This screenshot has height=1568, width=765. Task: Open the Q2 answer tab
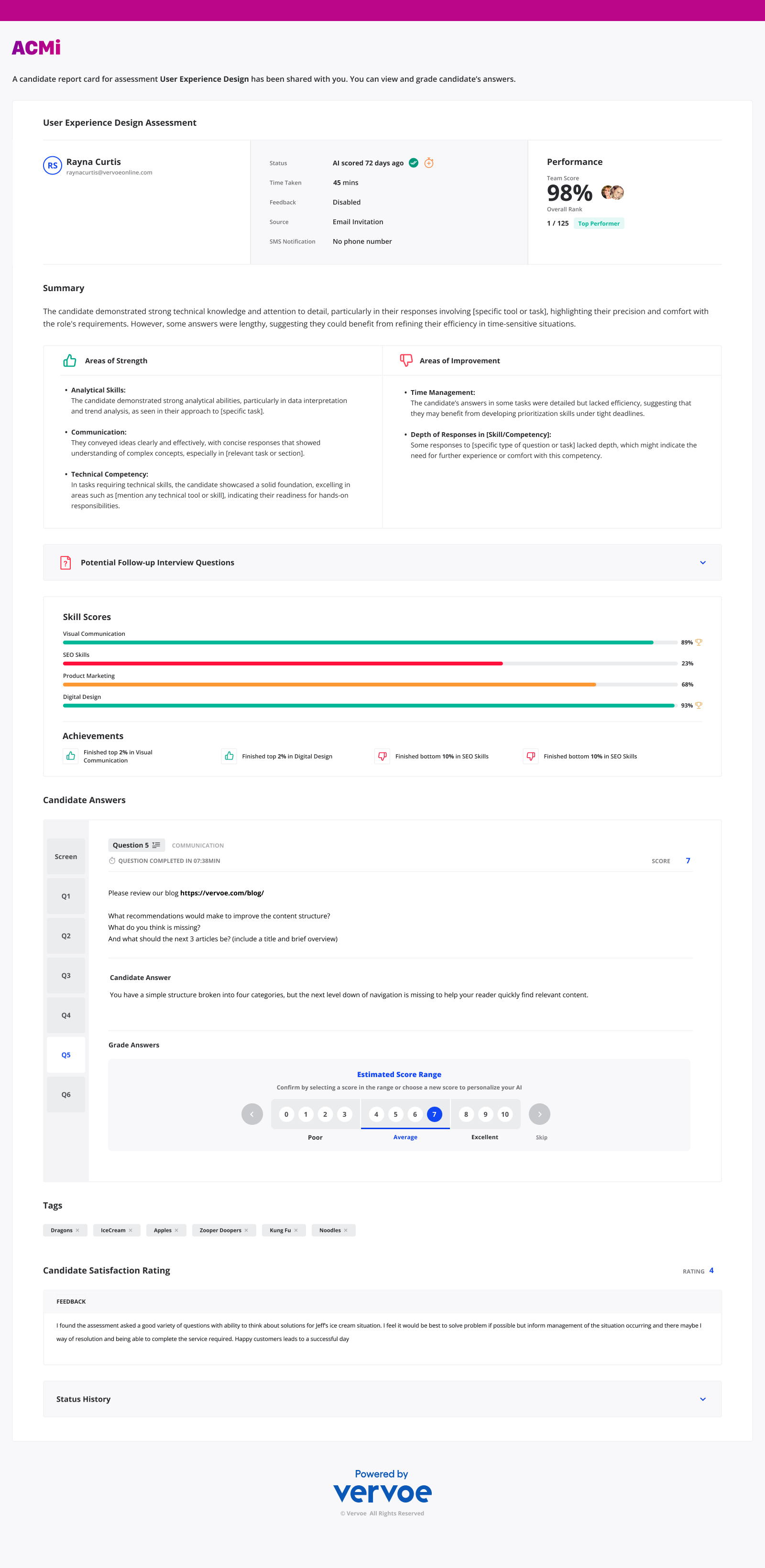[x=66, y=936]
